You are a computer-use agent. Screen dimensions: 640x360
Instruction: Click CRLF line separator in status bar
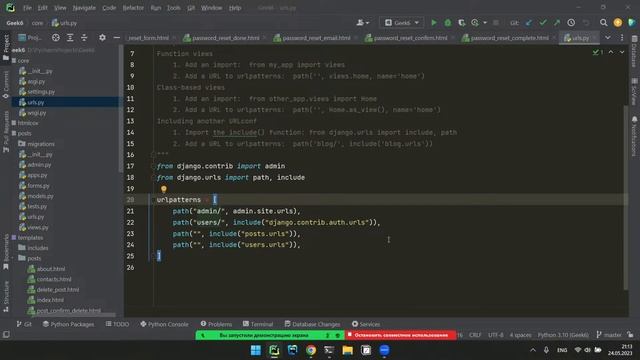pos(475,335)
